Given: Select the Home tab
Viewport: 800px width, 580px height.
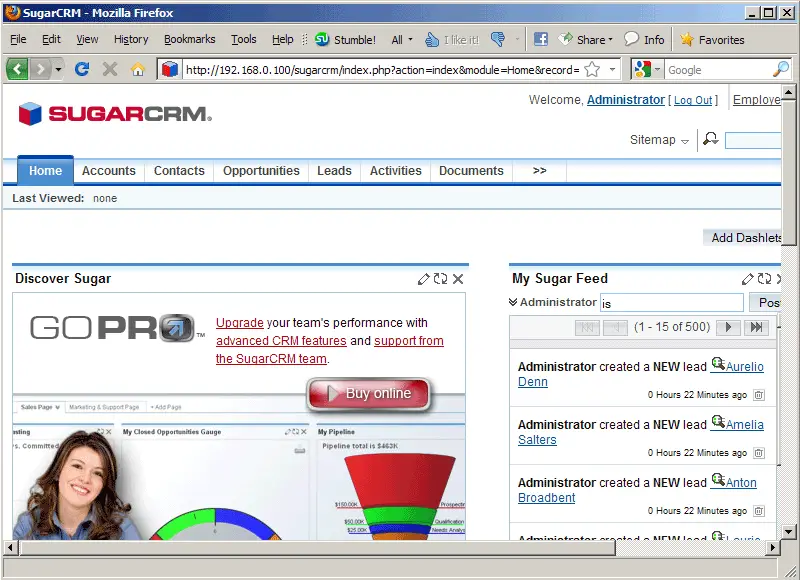Looking at the screenshot, I should pyautogui.click(x=45, y=170).
